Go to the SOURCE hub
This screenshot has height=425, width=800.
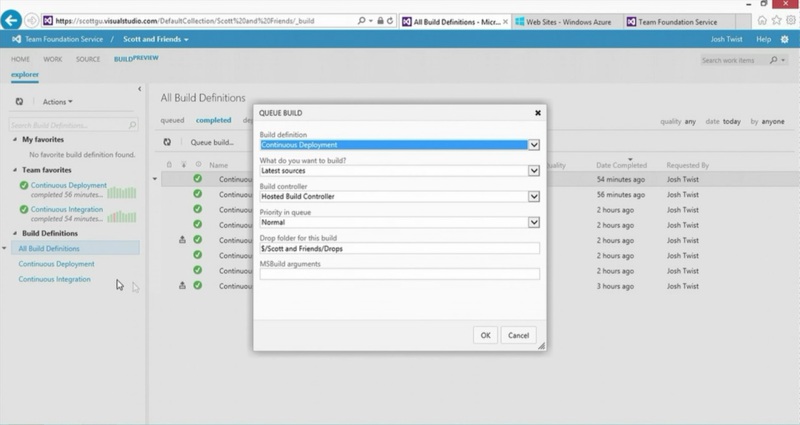[88, 59]
